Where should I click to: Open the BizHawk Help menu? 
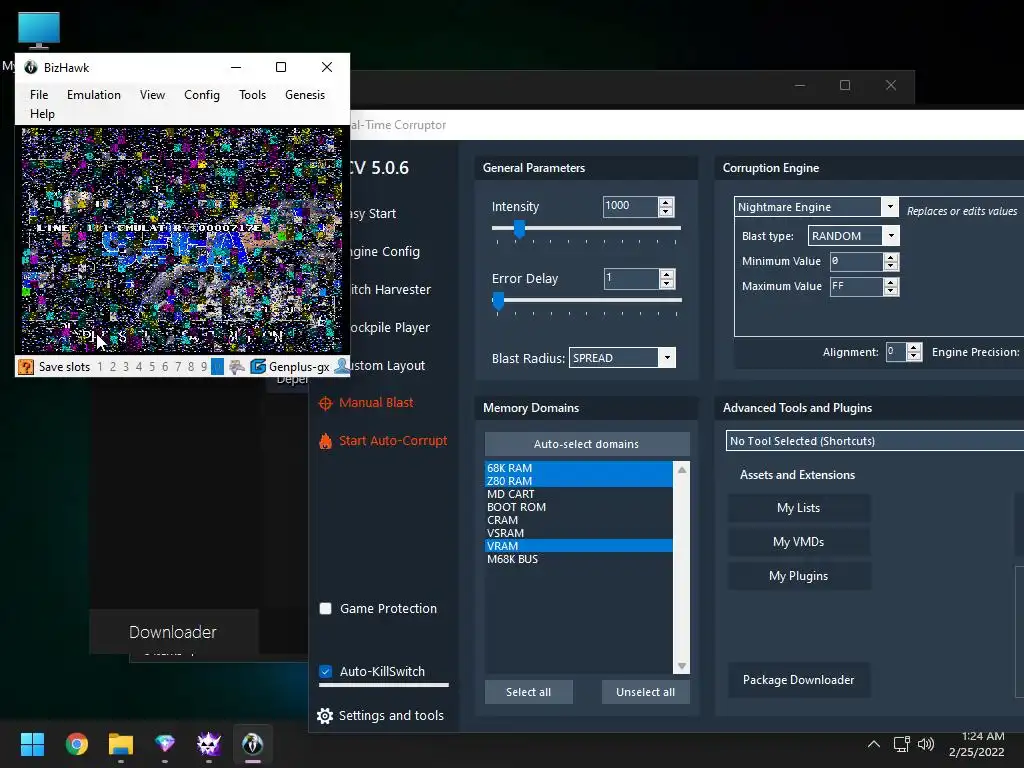click(42, 114)
